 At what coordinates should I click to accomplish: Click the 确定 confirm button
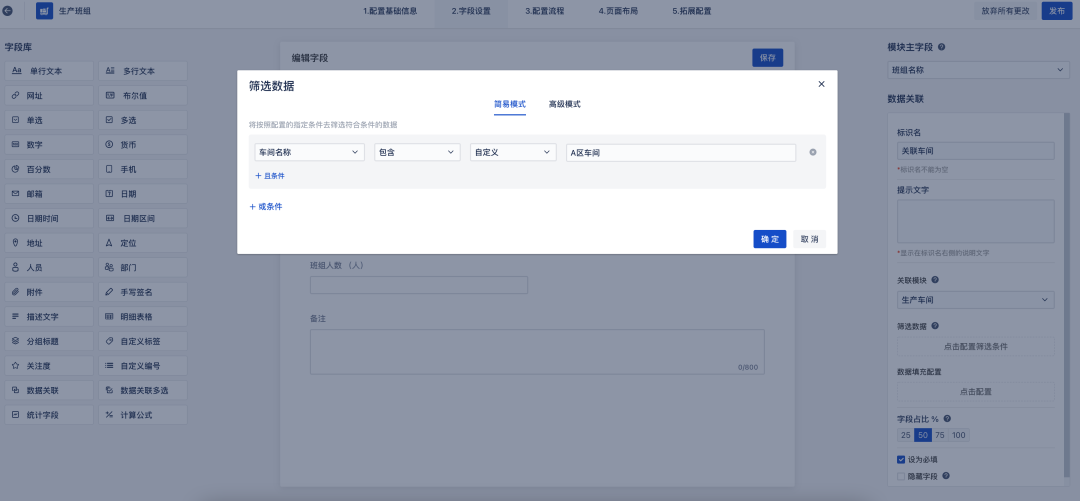click(x=770, y=239)
